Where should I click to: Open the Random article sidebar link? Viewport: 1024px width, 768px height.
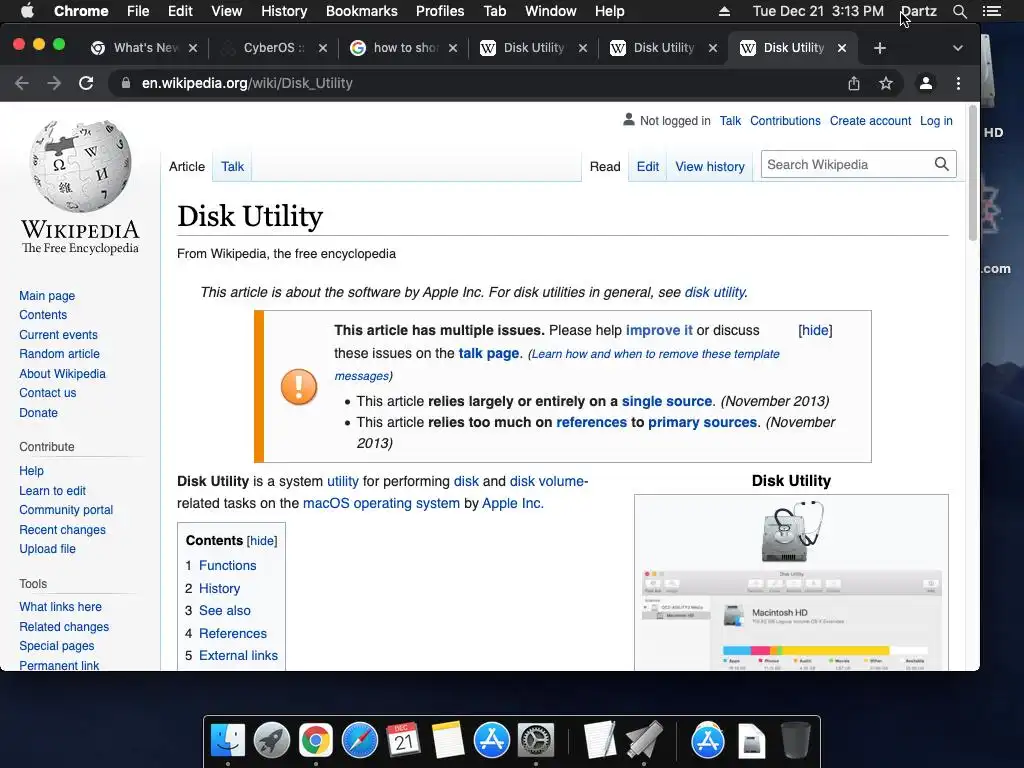coord(59,354)
